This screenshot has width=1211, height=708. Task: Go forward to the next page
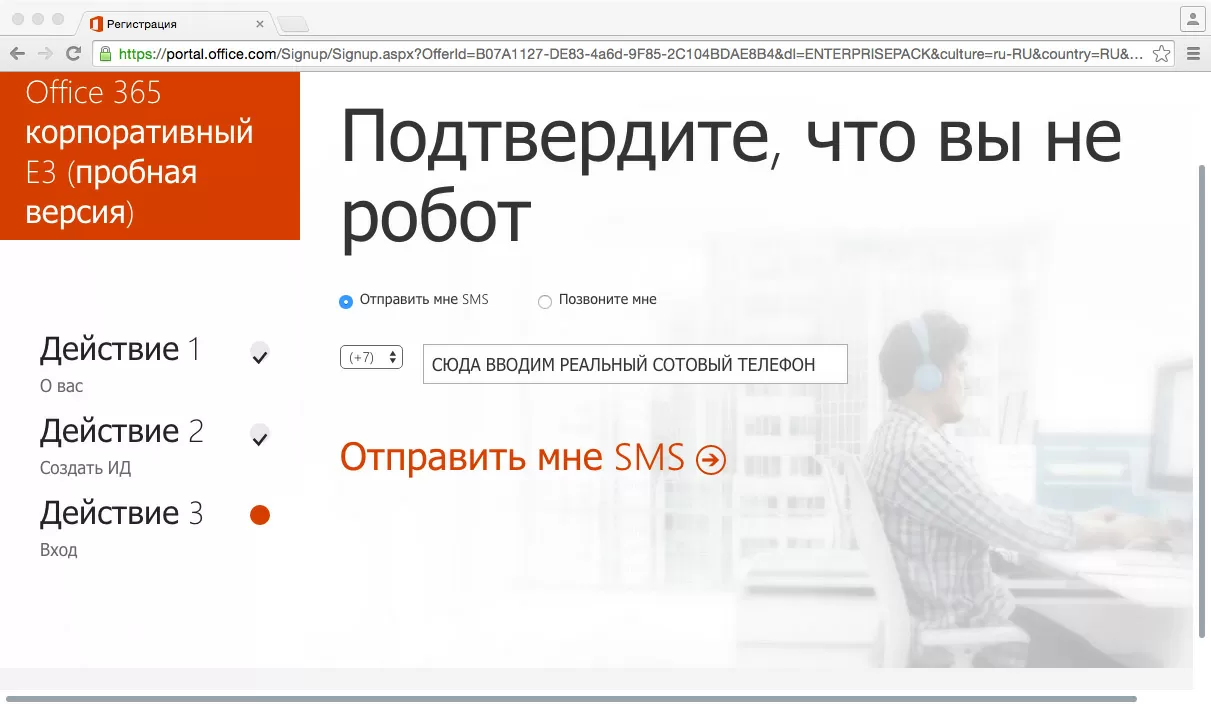pos(45,54)
